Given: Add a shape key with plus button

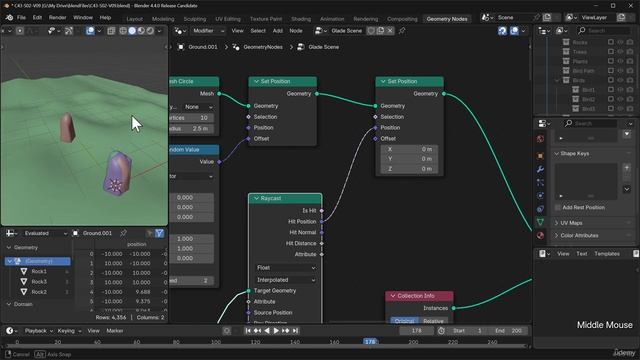Looking at the screenshot, I should pyautogui.click(x=627, y=168).
